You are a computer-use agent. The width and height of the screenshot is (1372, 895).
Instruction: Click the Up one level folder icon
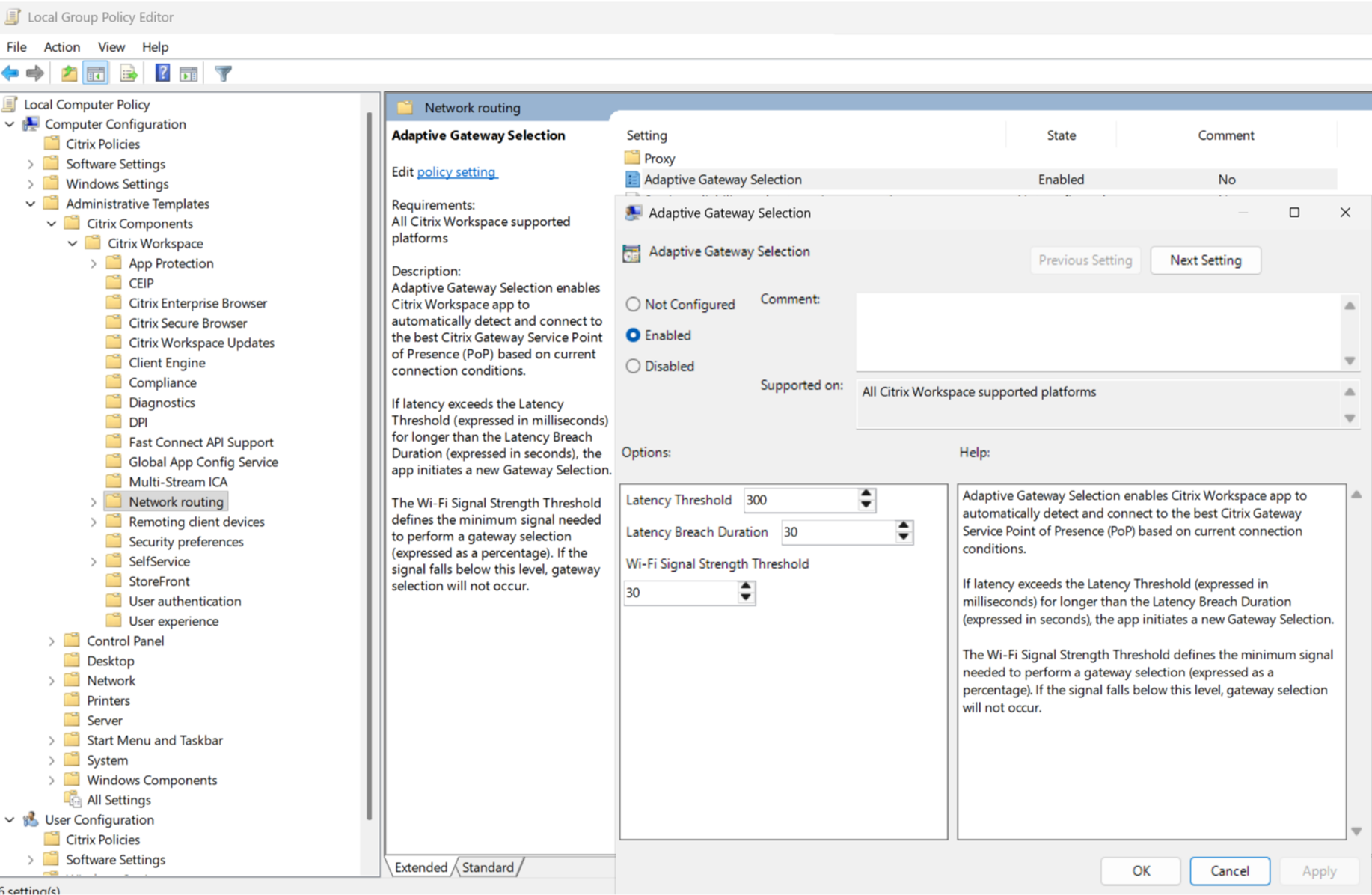tap(69, 73)
